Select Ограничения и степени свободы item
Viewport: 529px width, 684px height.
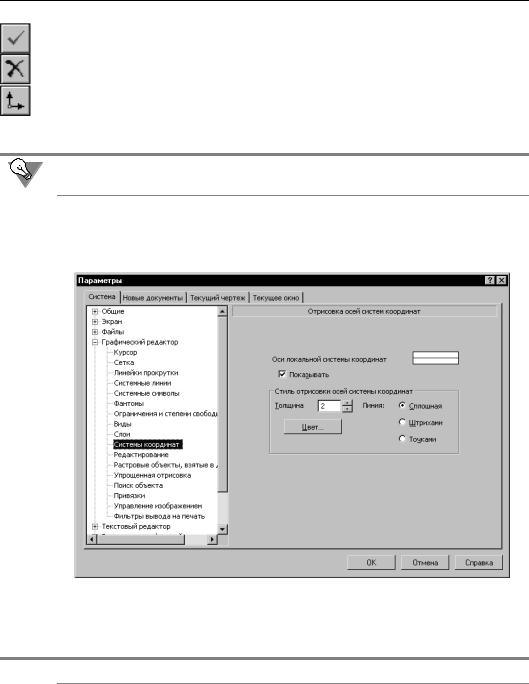coord(165,414)
